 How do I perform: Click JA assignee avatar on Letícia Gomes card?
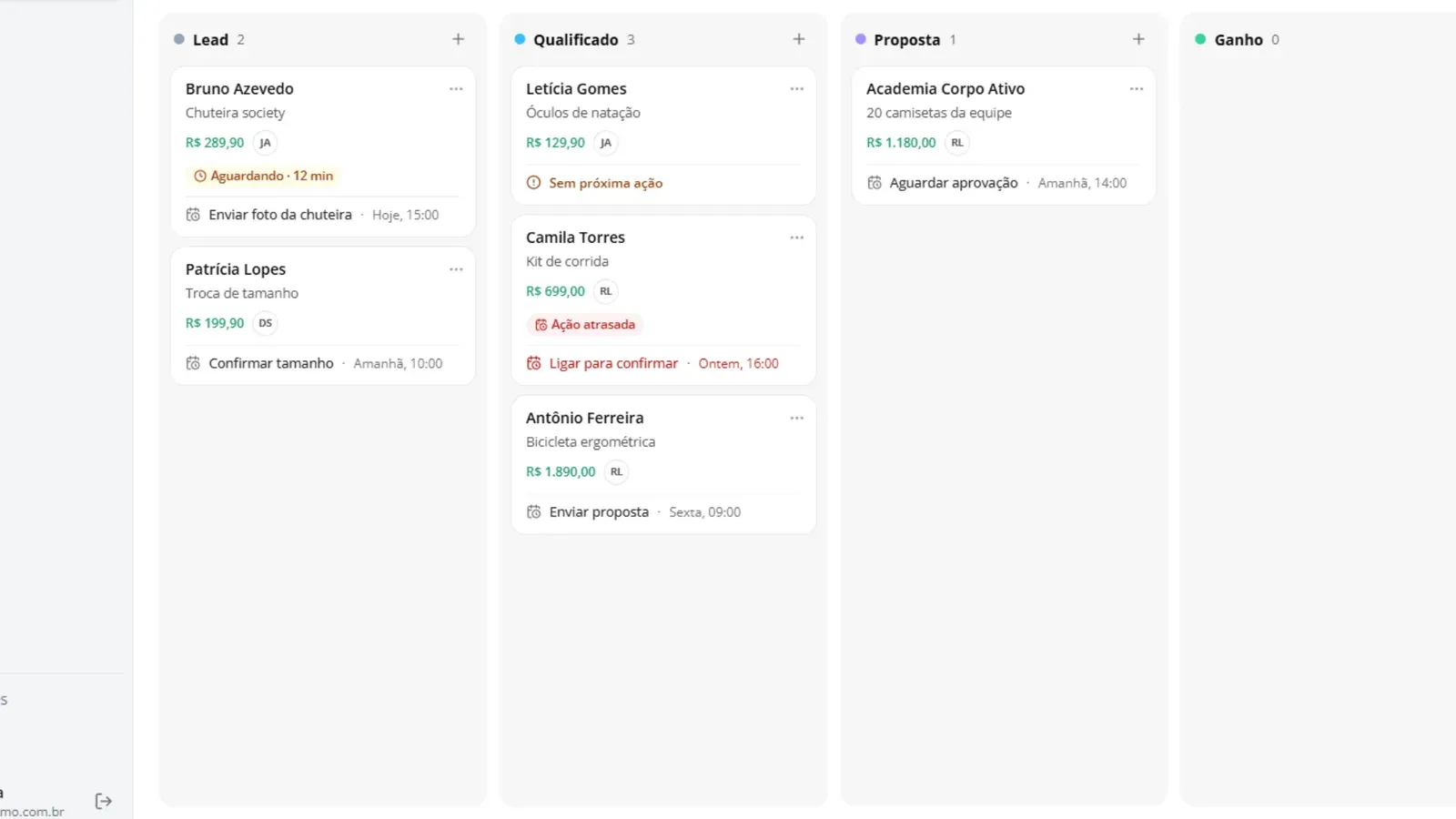(x=605, y=143)
